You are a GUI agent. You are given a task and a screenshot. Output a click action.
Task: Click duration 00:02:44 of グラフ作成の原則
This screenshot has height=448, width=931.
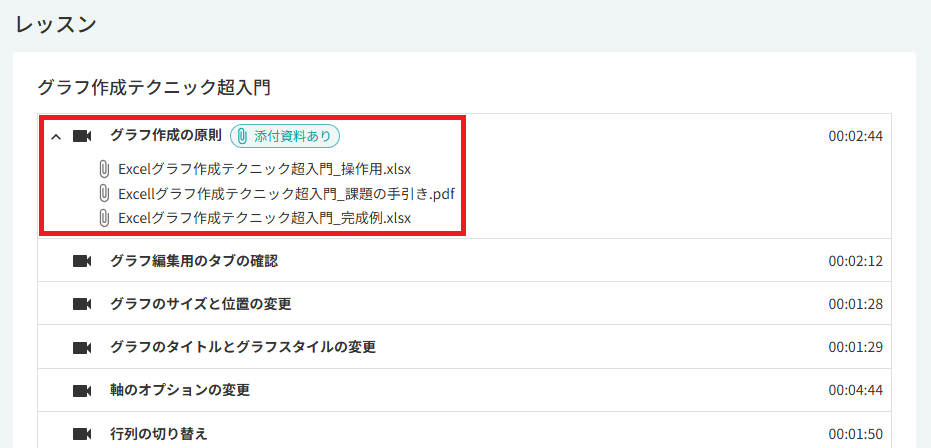click(x=856, y=136)
